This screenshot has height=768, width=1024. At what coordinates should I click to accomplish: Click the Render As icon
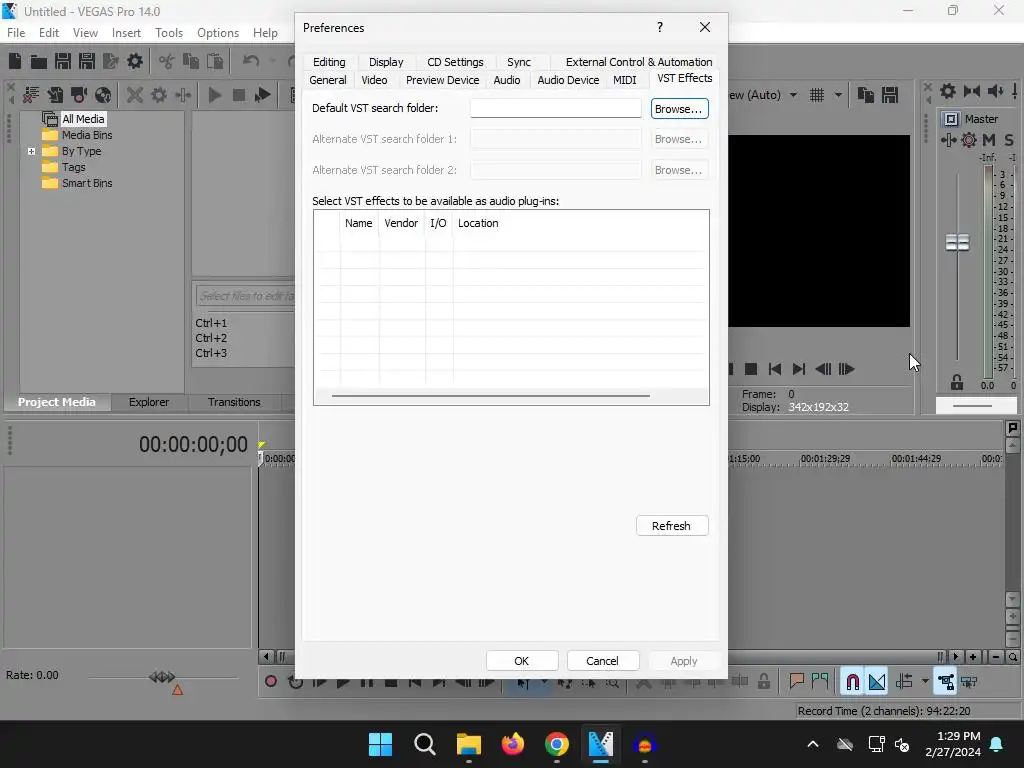pos(111,61)
